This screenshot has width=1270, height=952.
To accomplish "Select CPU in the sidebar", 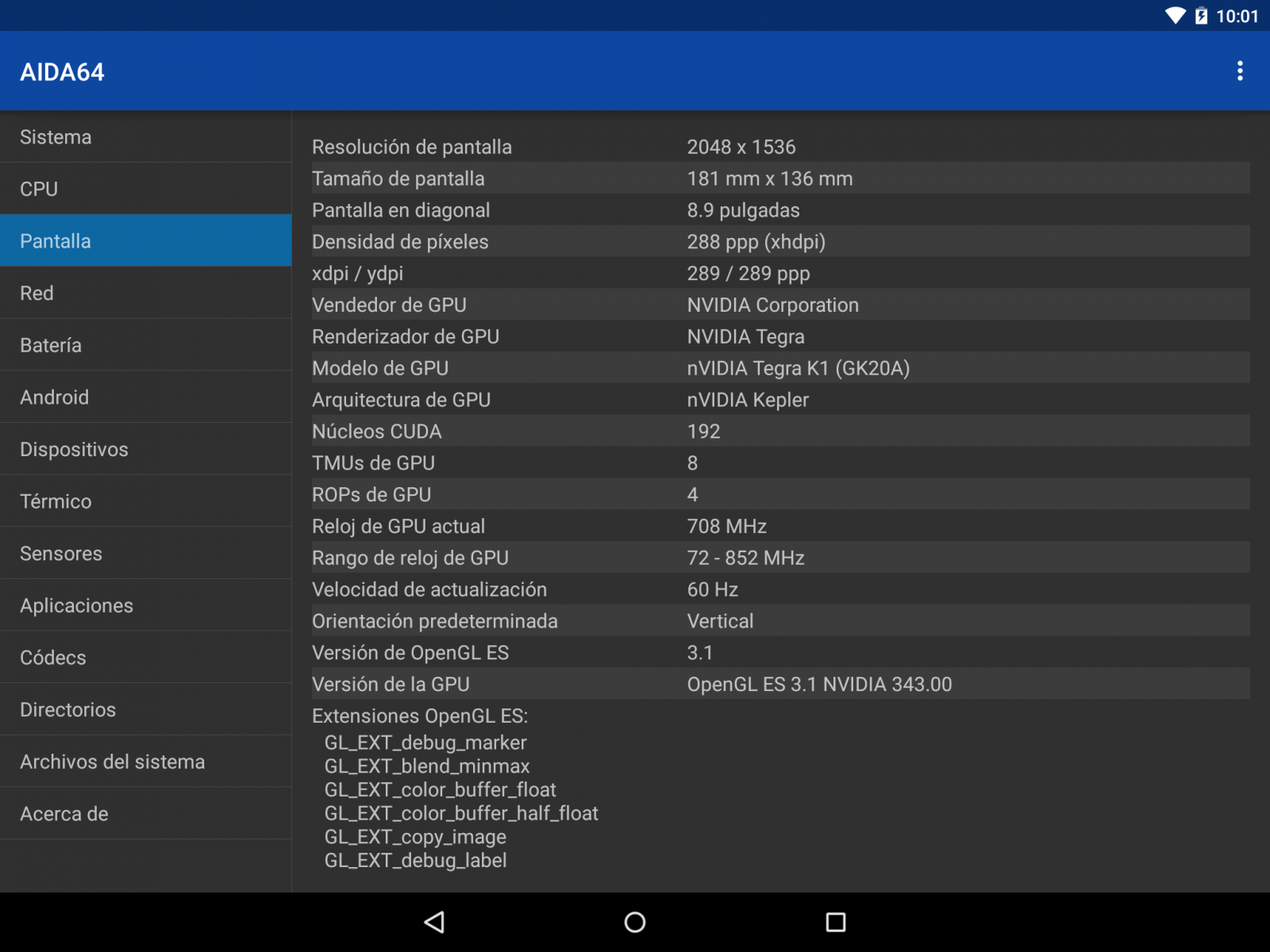I will point(145,189).
